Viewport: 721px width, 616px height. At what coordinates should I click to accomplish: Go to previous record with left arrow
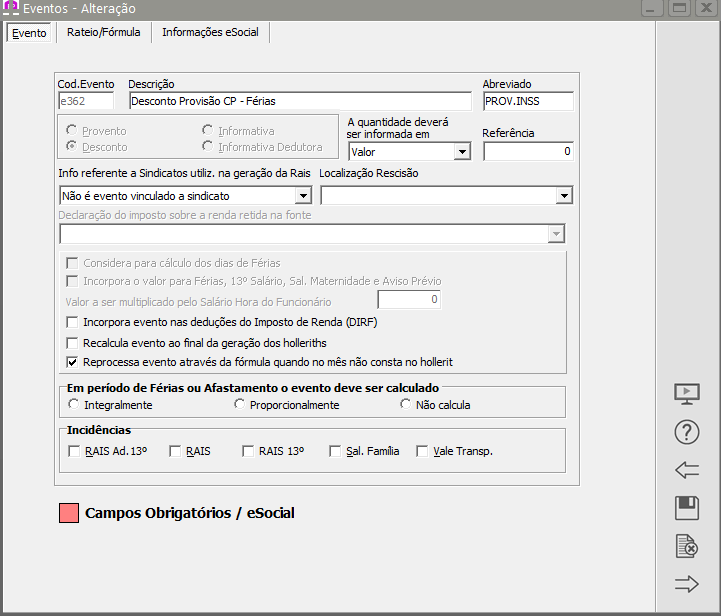click(687, 471)
